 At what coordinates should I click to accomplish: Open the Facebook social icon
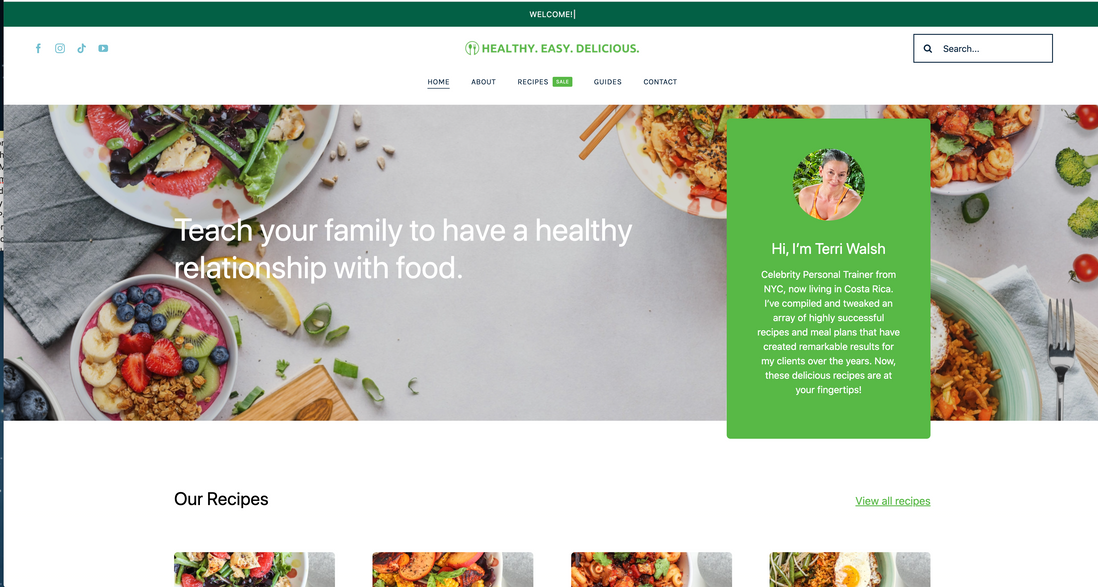click(39, 48)
